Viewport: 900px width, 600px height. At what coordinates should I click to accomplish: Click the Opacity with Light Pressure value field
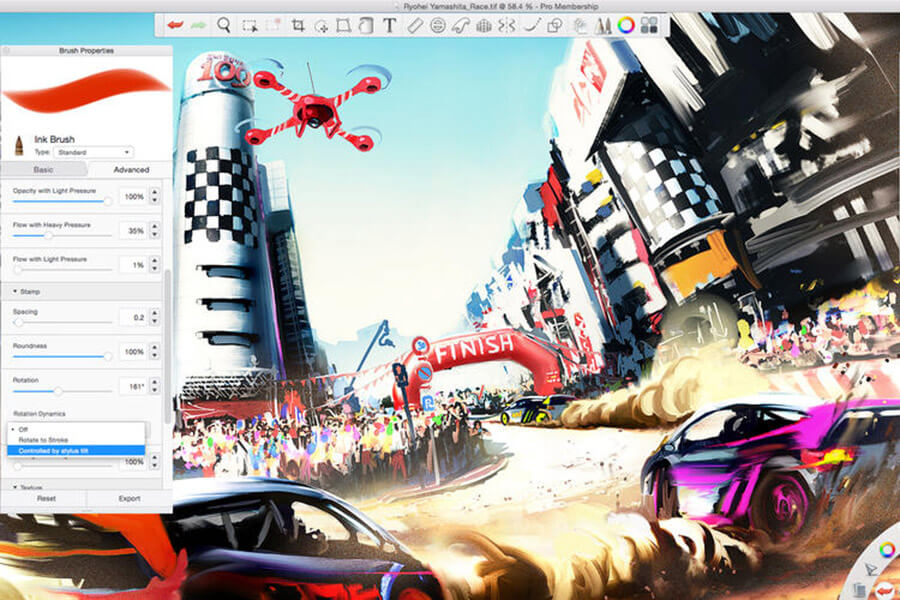coord(133,196)
